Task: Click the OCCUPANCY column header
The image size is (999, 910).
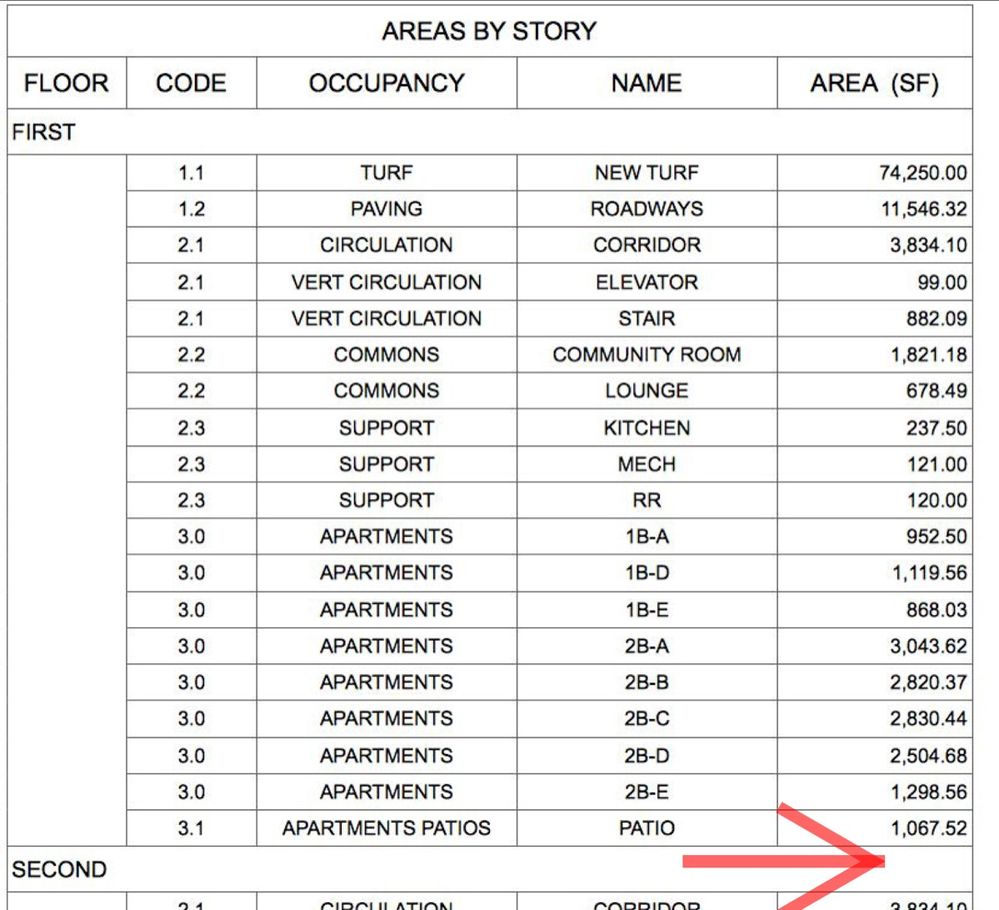Action: coord(387,83)
